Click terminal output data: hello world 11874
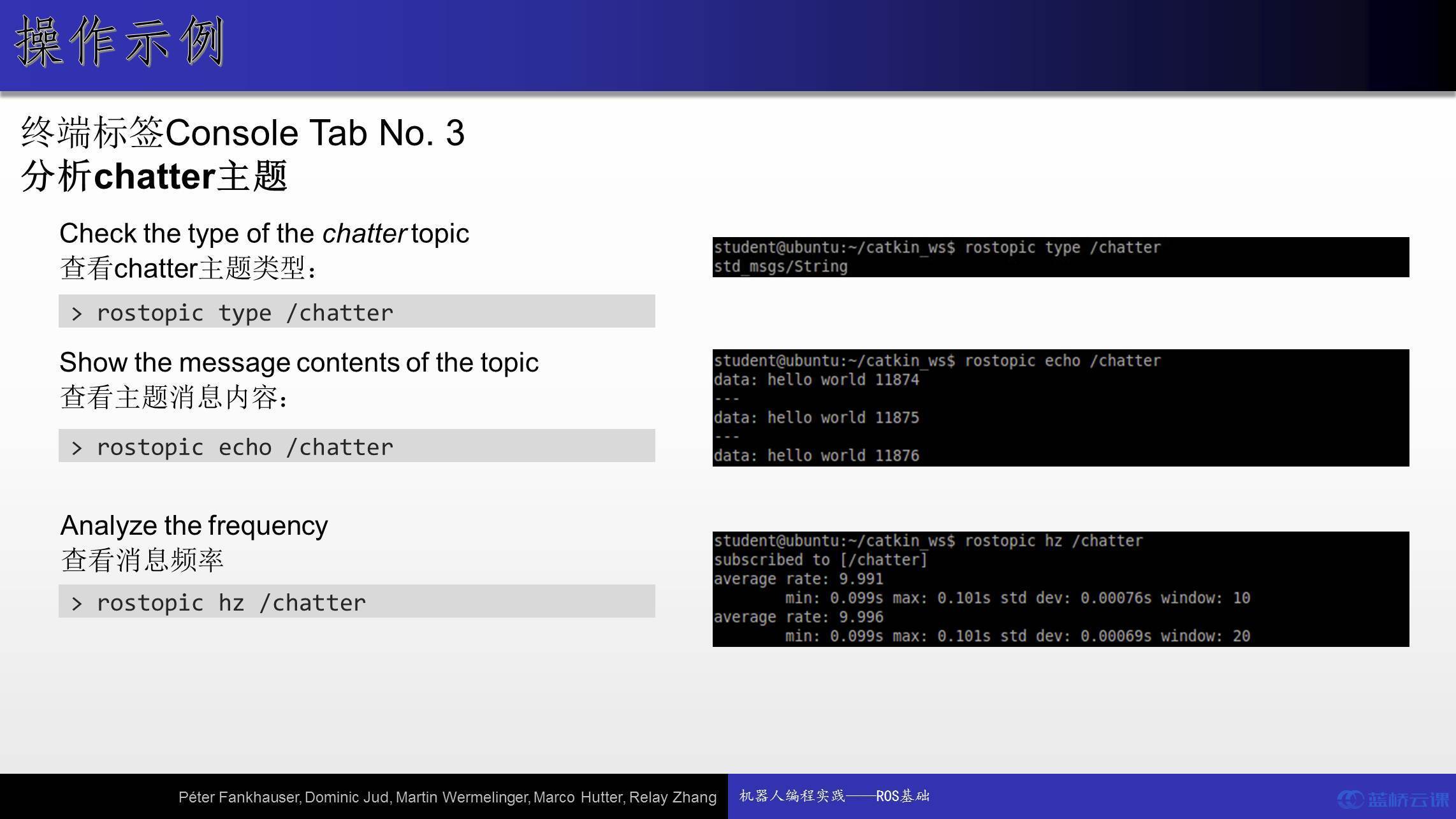Screen dimensions: 1456x819 pyautogui.click(x=816, y=380)
